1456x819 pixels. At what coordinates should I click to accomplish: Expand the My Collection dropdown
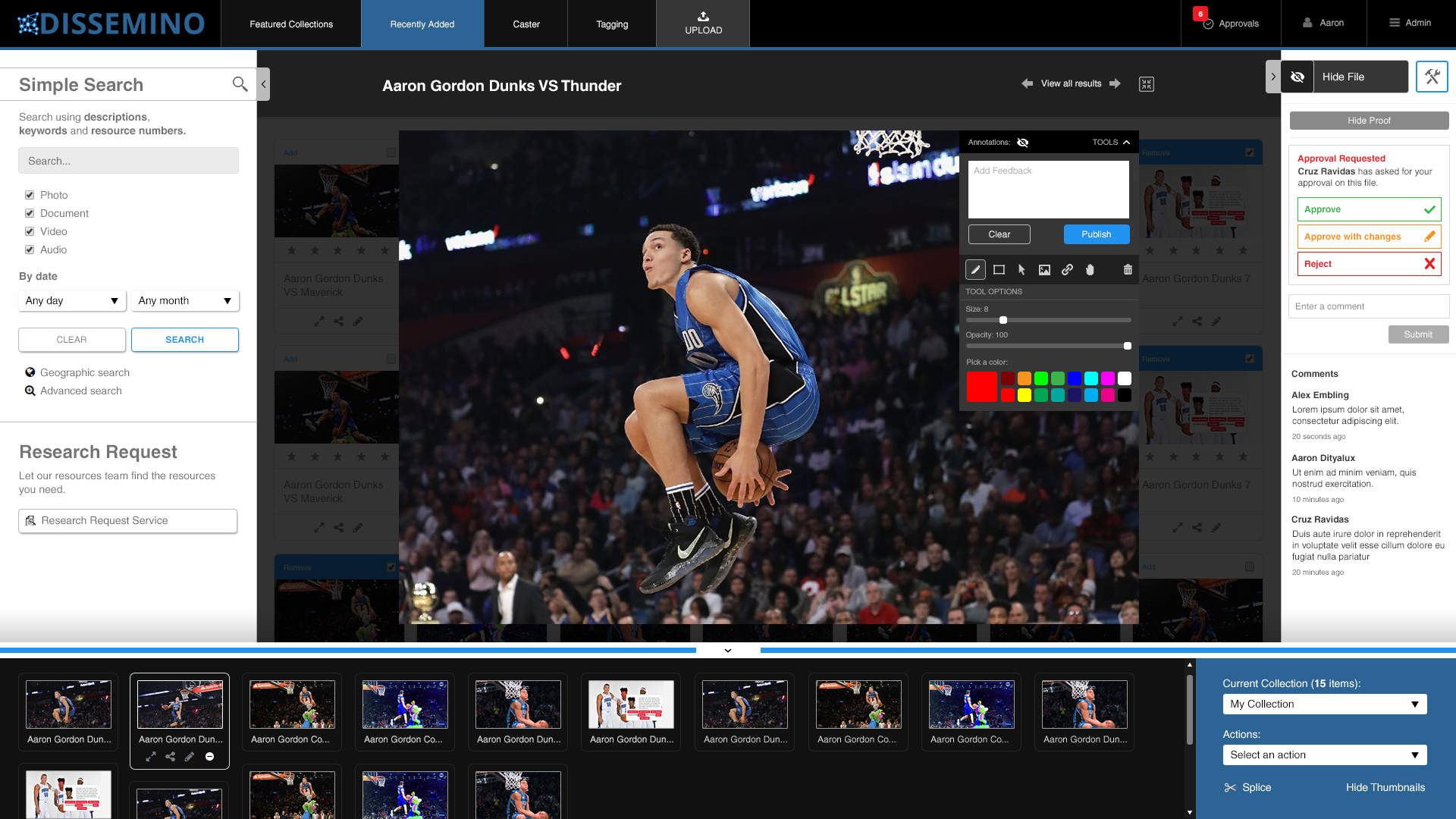coord(1324,704)
